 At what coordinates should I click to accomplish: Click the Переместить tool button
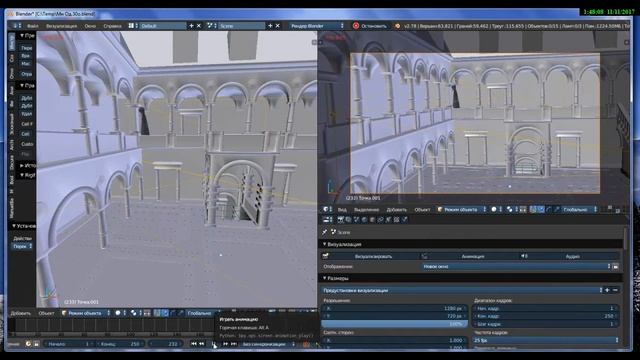(x=27, y=48)
